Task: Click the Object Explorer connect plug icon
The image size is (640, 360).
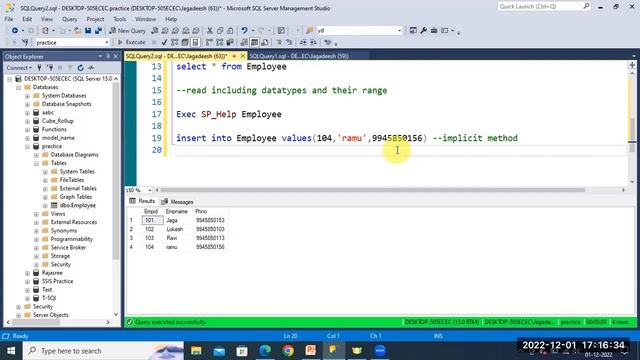Action: 40,68
